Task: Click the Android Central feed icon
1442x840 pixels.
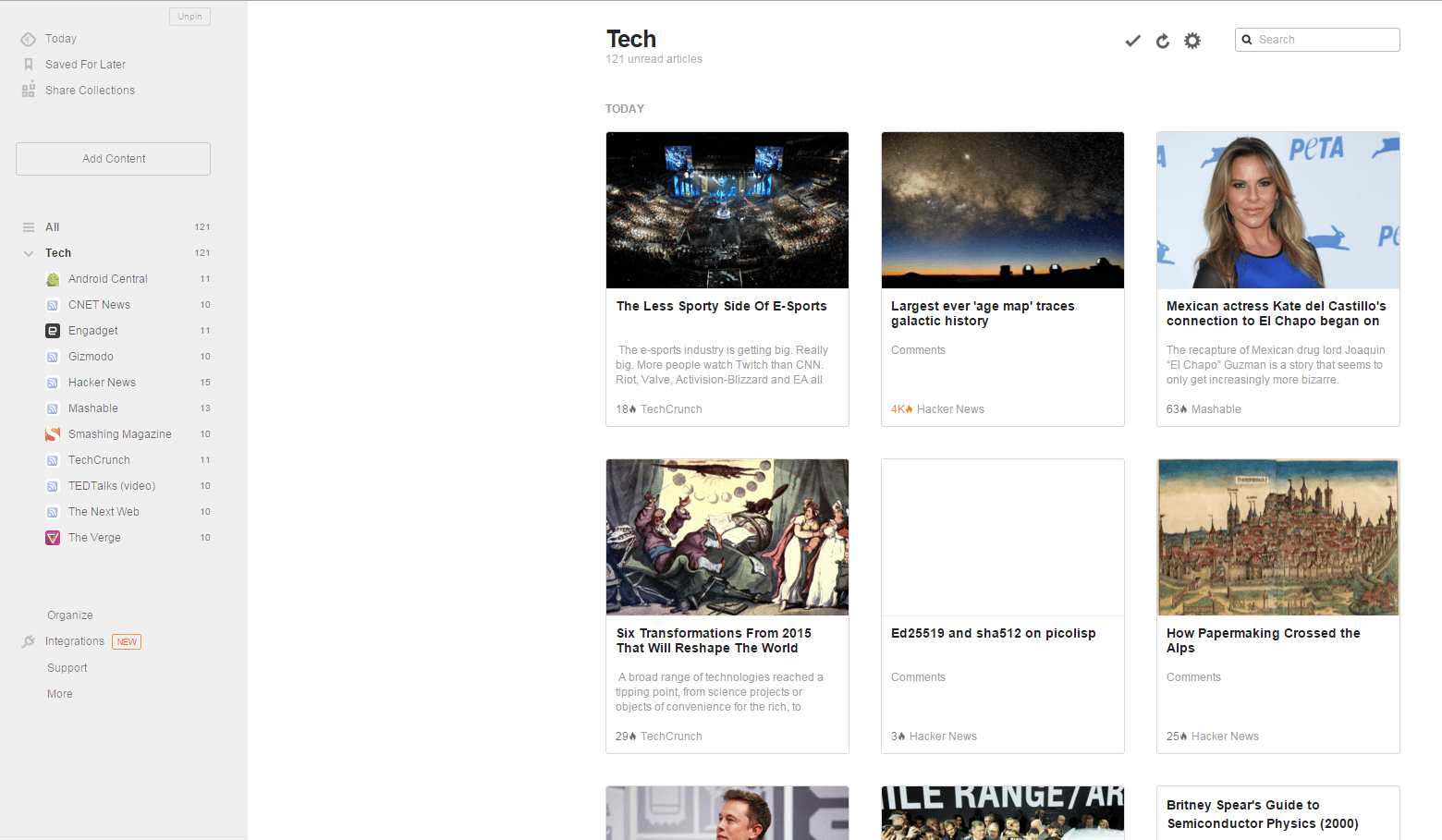Action: [x=53, y=279]
